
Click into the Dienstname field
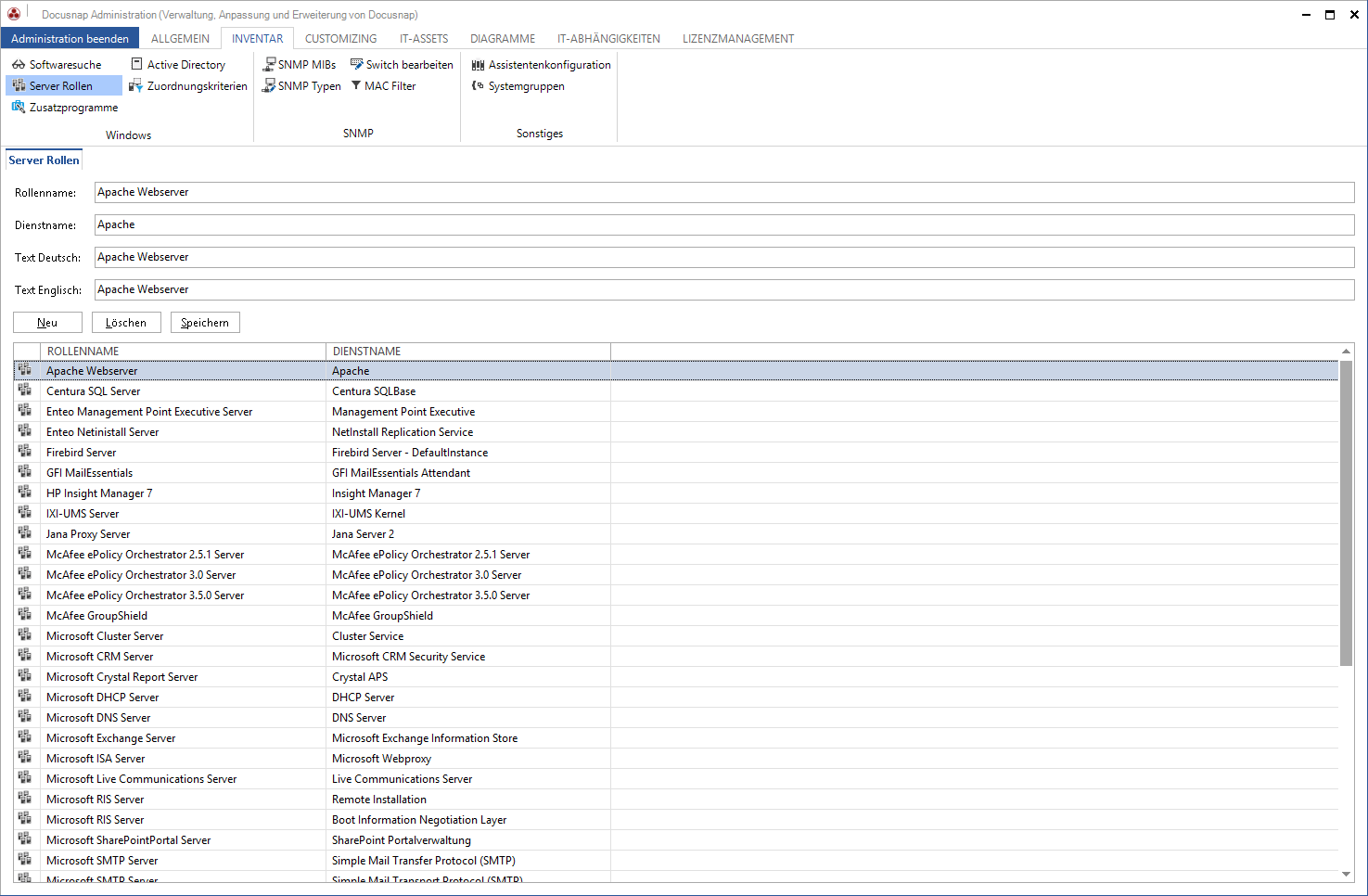coord(724,224)
